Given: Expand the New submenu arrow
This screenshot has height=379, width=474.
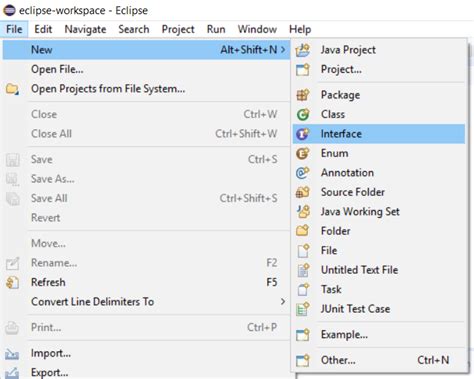Looking at the screenshot, I should click(x=283, y=50).
